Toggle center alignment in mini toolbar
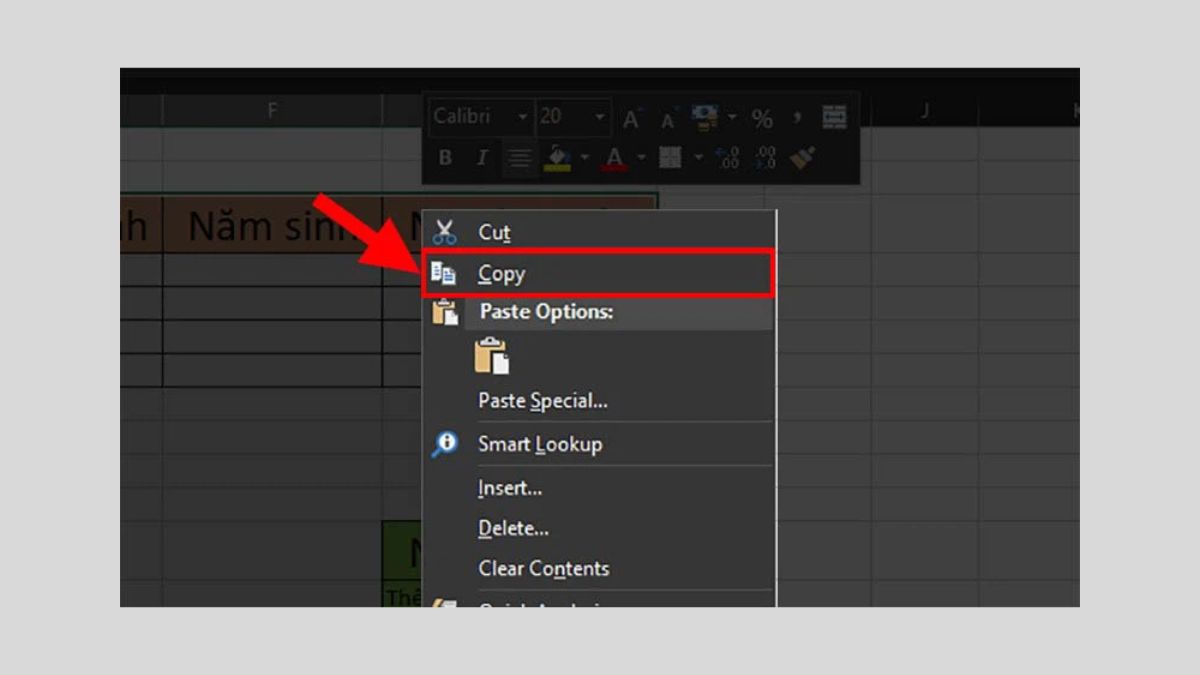 pos(517,157)
